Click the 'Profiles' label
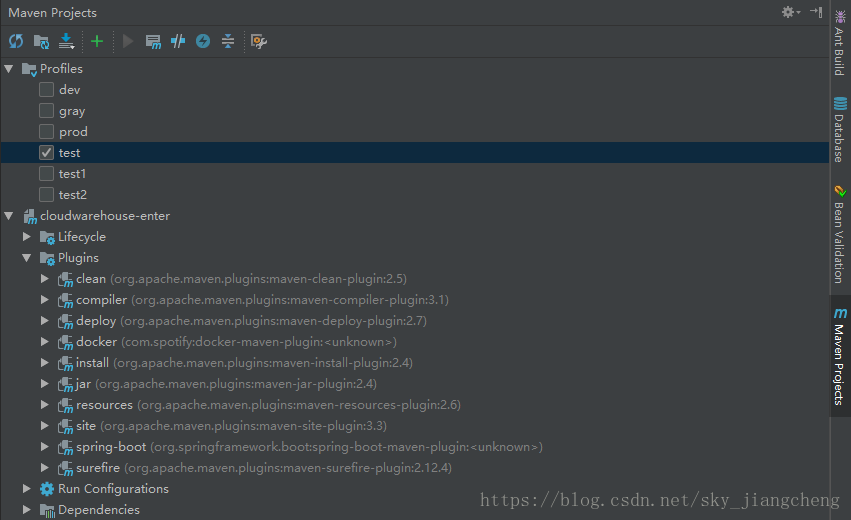The width and height of the screenshot is (851, 520). tap(61, 69)
